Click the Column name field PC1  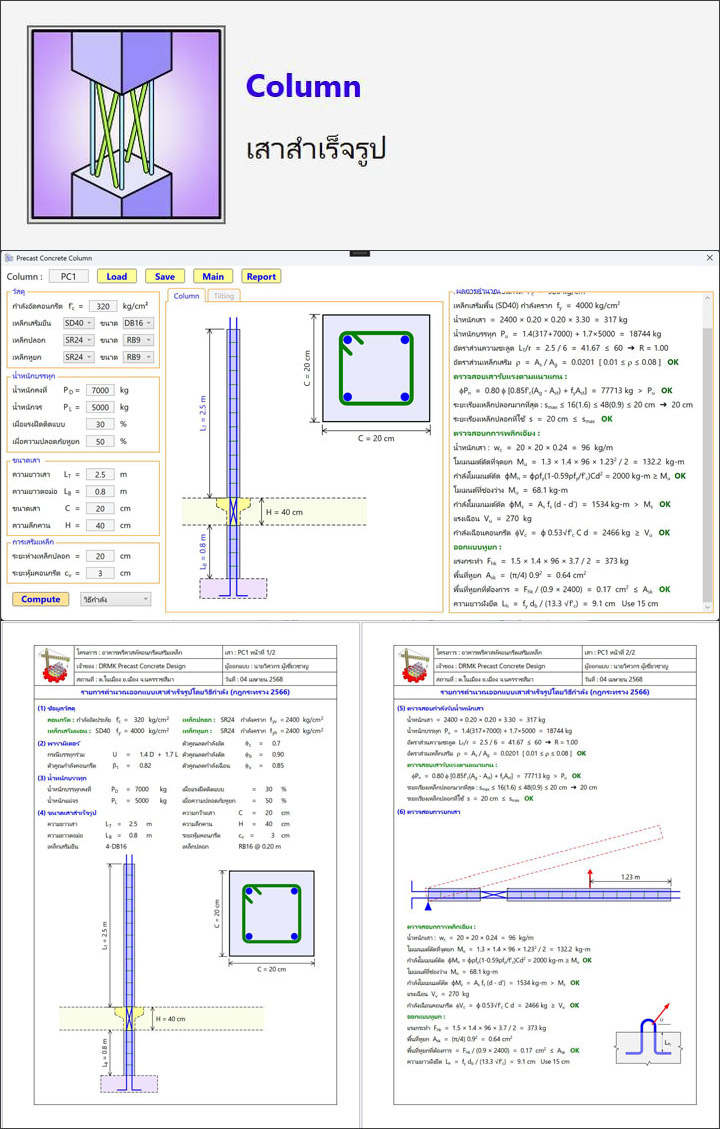point(69,276)
